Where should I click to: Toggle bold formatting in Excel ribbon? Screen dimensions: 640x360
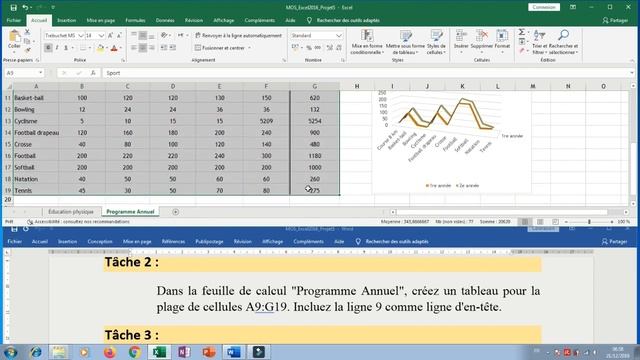[48, 48]
